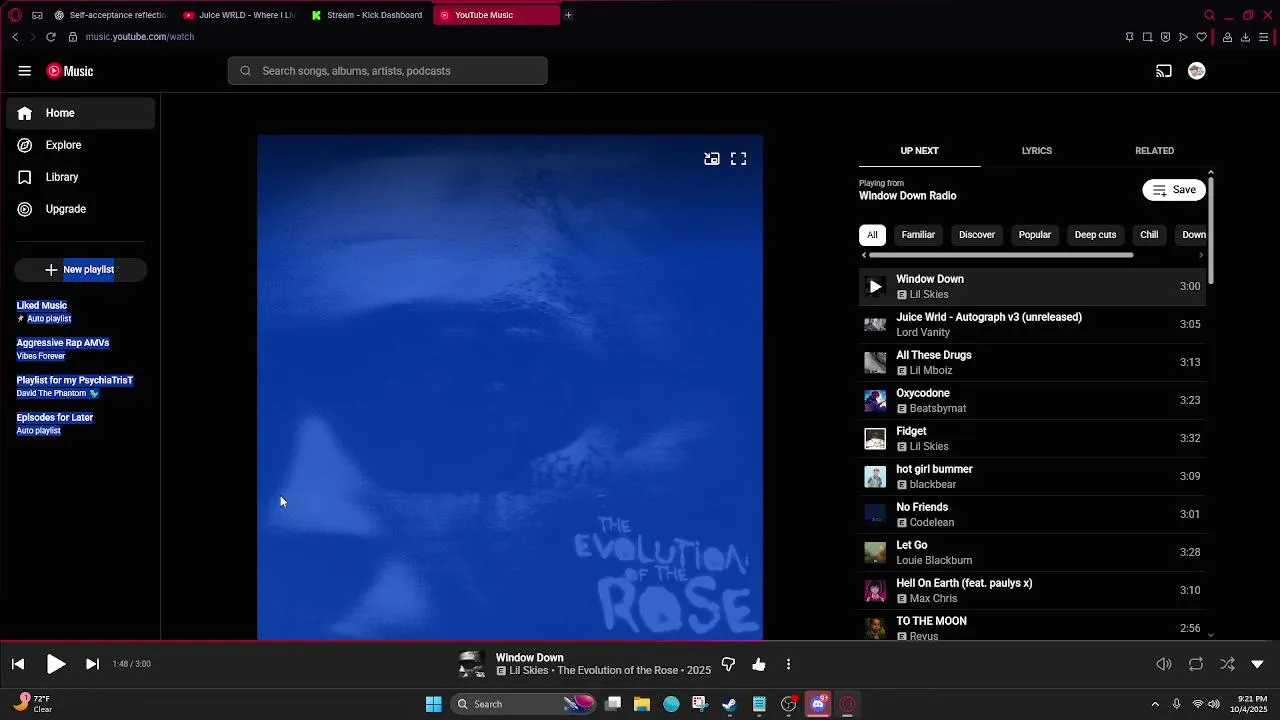Click the YouTube Music logo
This screenshot has width=1280, height=720.
[x=70, y=71]
